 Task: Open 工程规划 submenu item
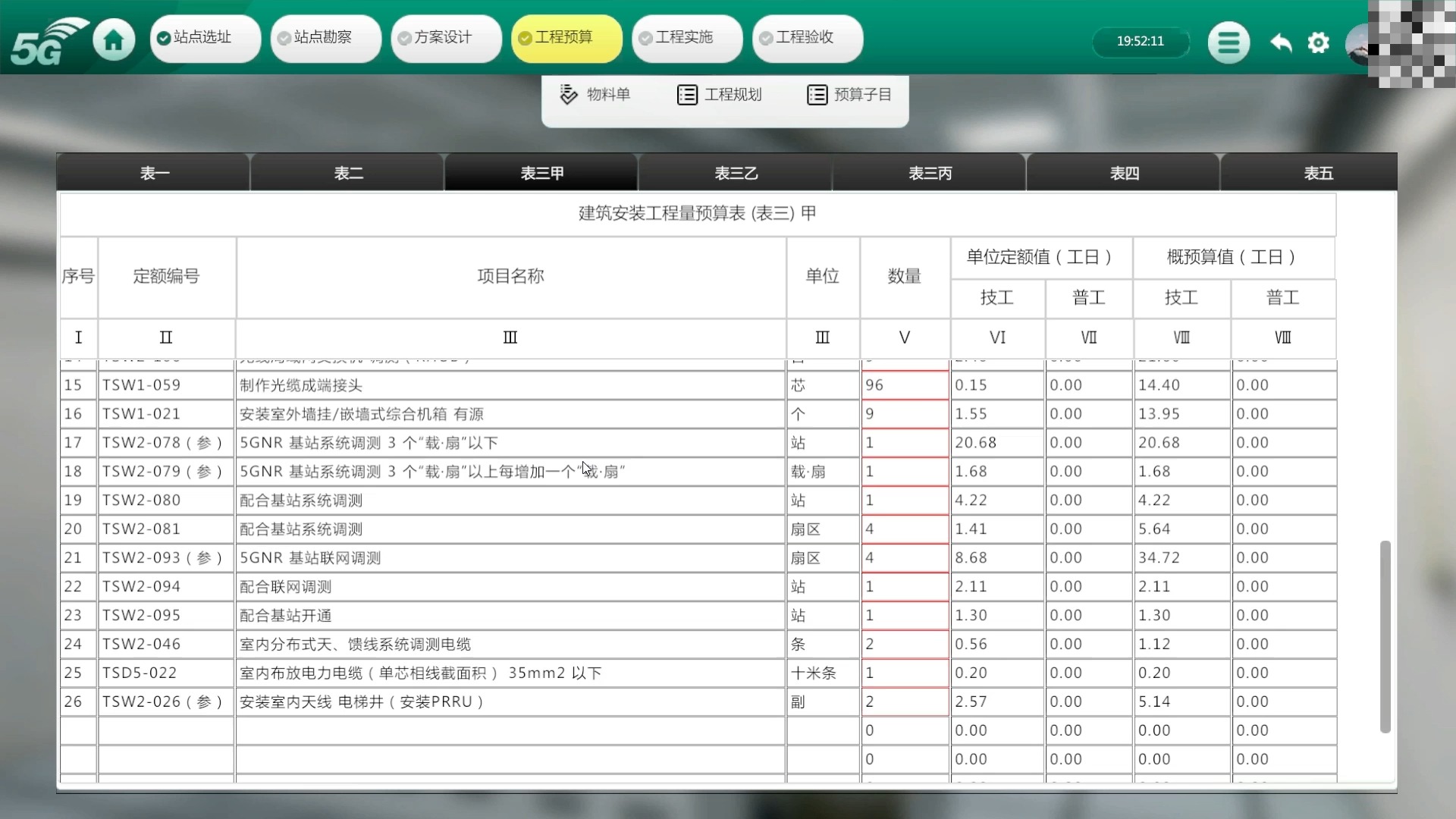pyautogui.click(x=720, y=95)
